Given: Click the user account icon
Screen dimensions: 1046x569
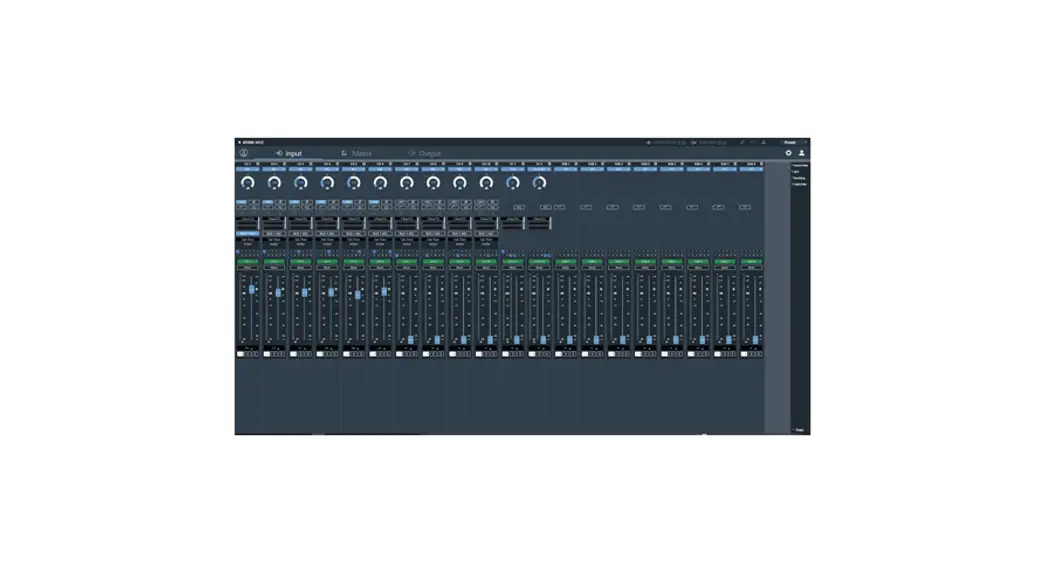Looking at the screenshot, I should pos(801,153).
